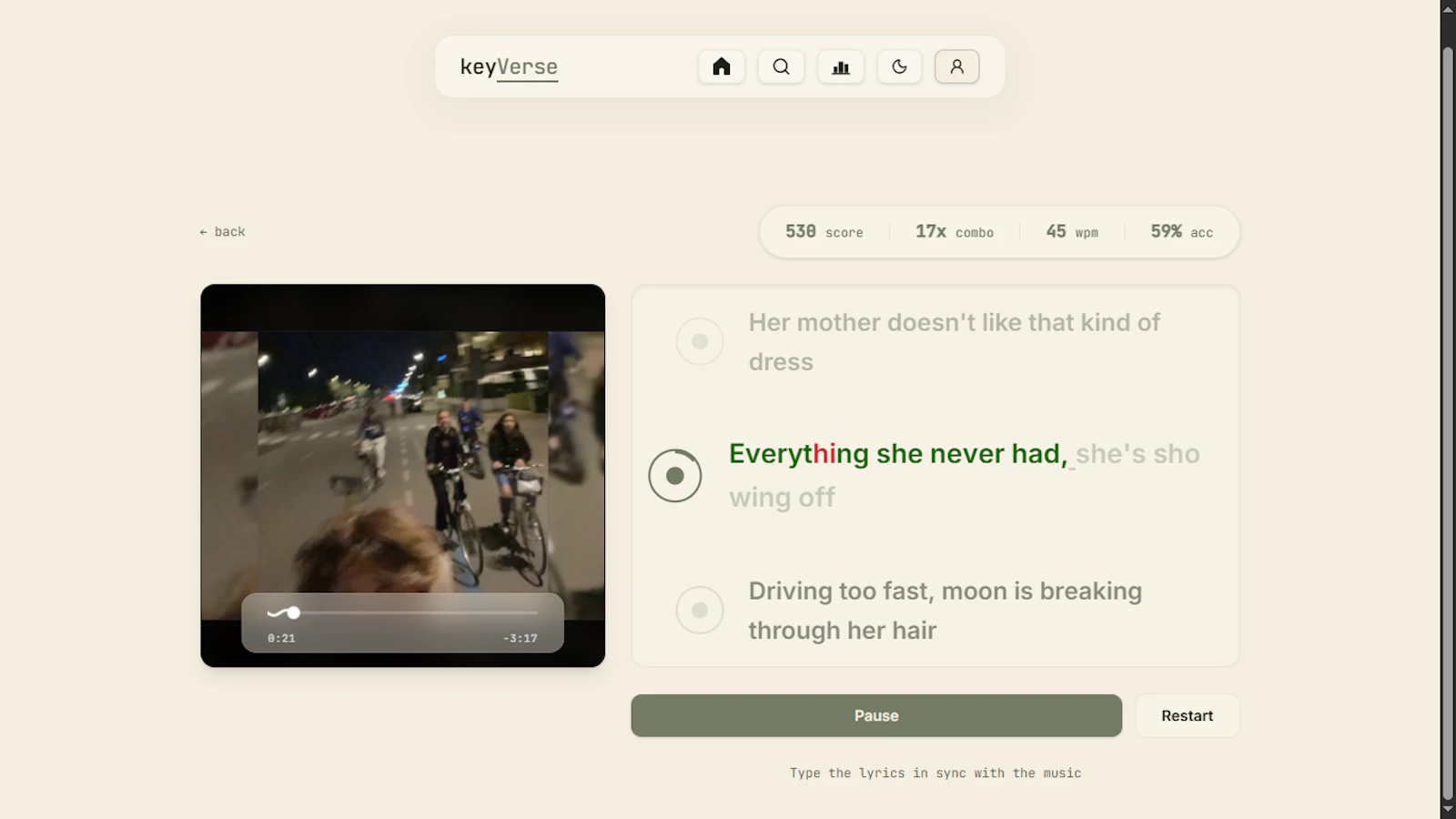Pause the lyric typing session
Screen dimensions: 1456x819
tap(876, 715)
